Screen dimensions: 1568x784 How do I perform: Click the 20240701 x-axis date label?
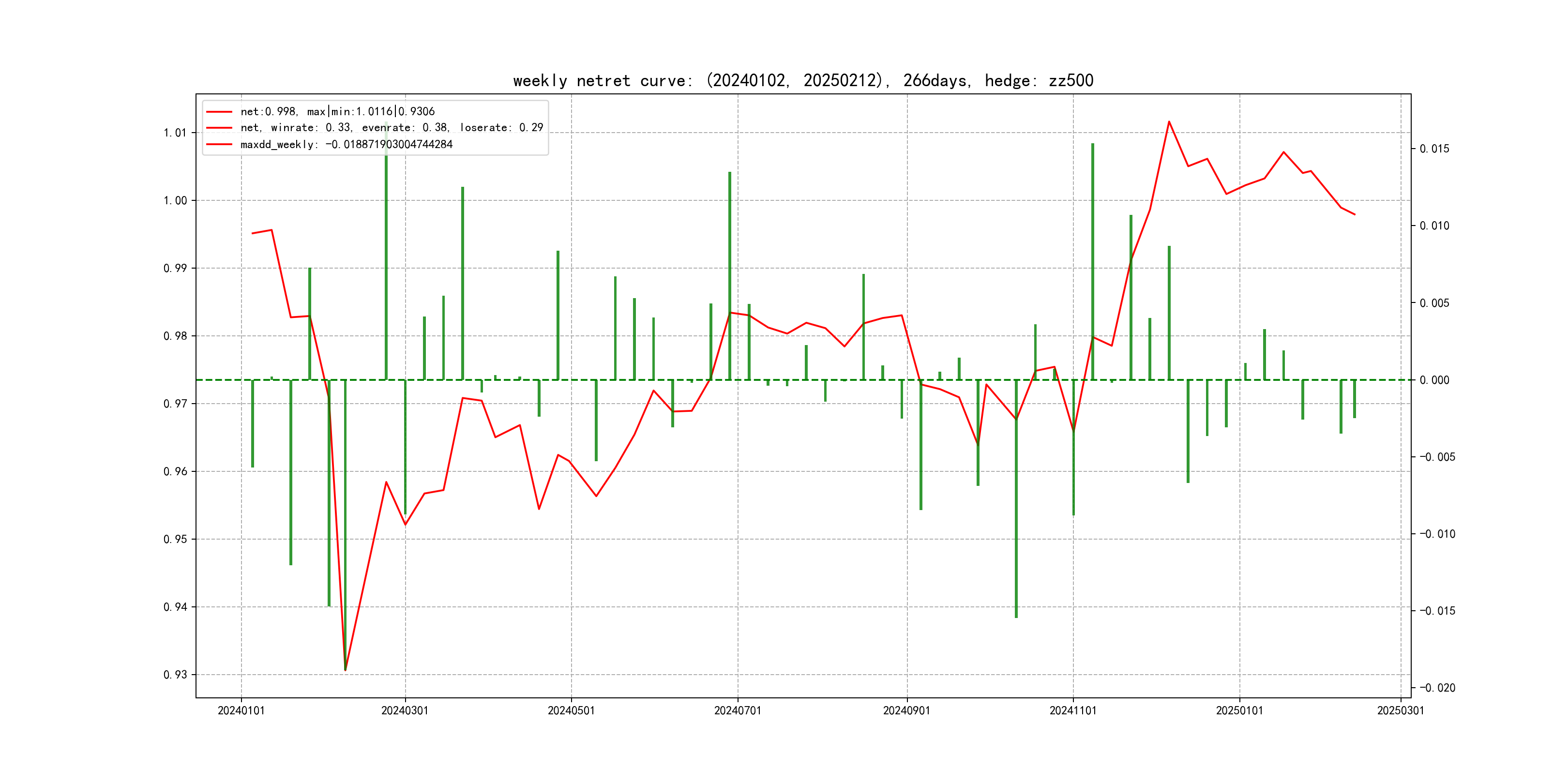coord(737,711)
